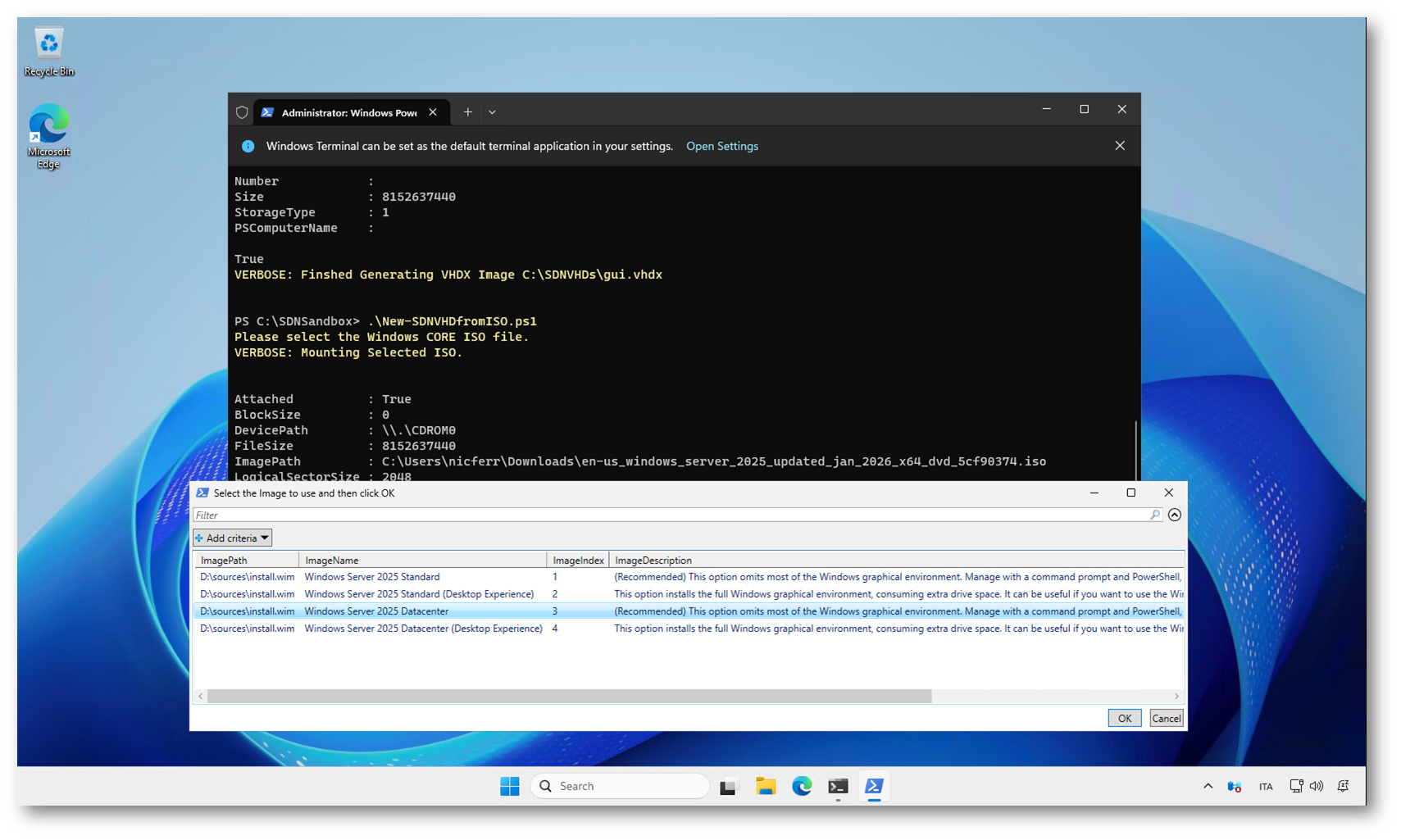Screen dimensions: 1401x840
Task: Show hidden system tray icons
Action: click(x=1208, y=786)
